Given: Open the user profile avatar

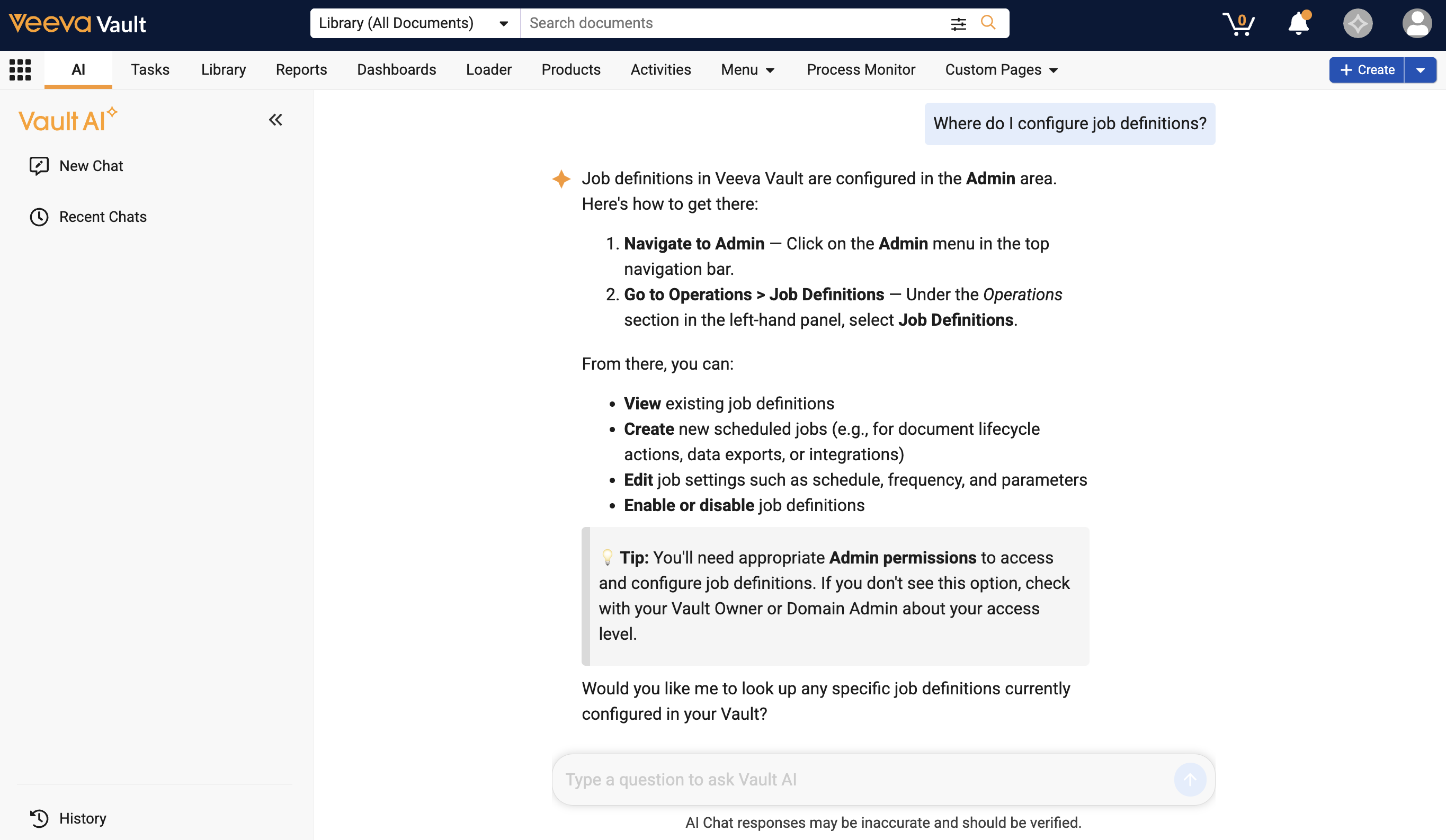Looking at the screenshot, I should (1417, 23).
